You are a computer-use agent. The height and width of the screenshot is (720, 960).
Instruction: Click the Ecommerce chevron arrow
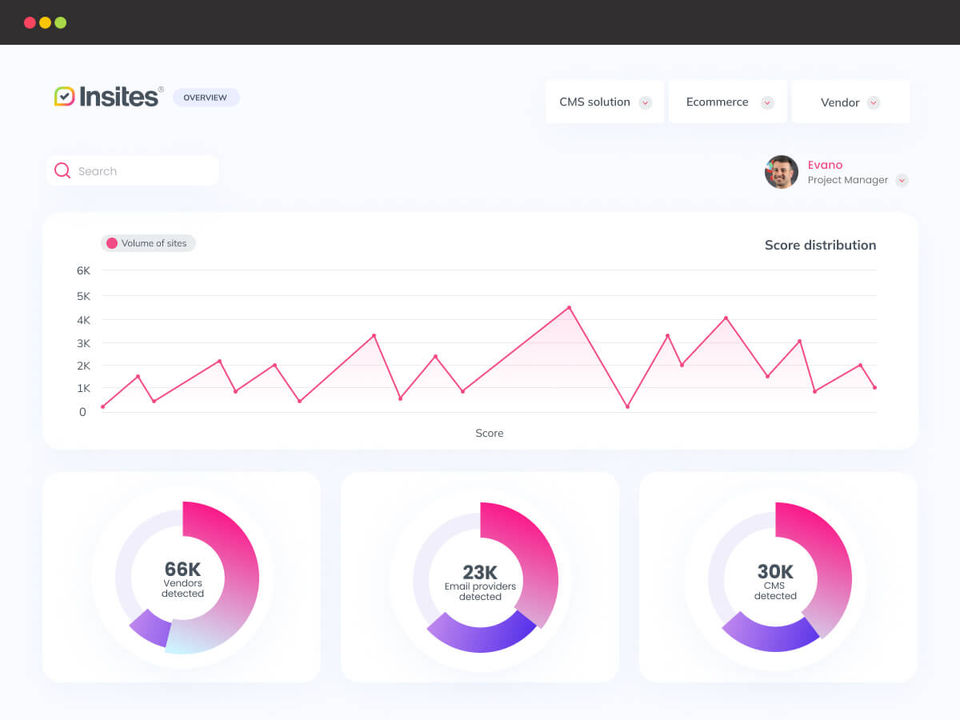(x=767, y=102)
